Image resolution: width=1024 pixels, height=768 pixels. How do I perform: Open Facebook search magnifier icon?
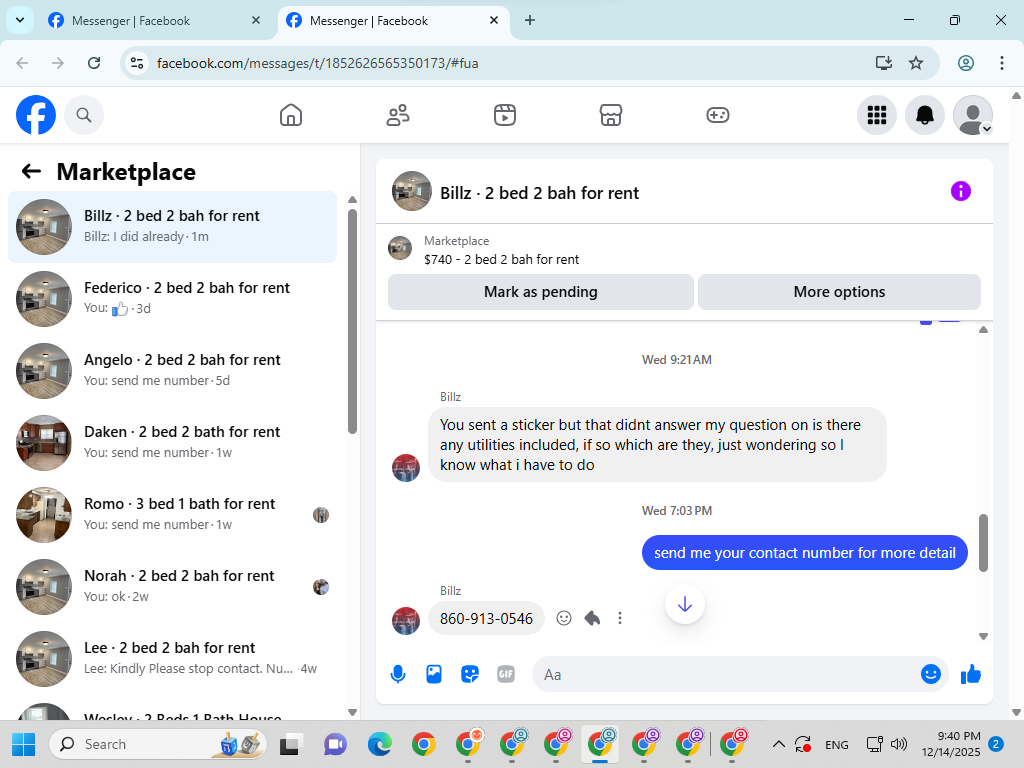click(84, 115)
